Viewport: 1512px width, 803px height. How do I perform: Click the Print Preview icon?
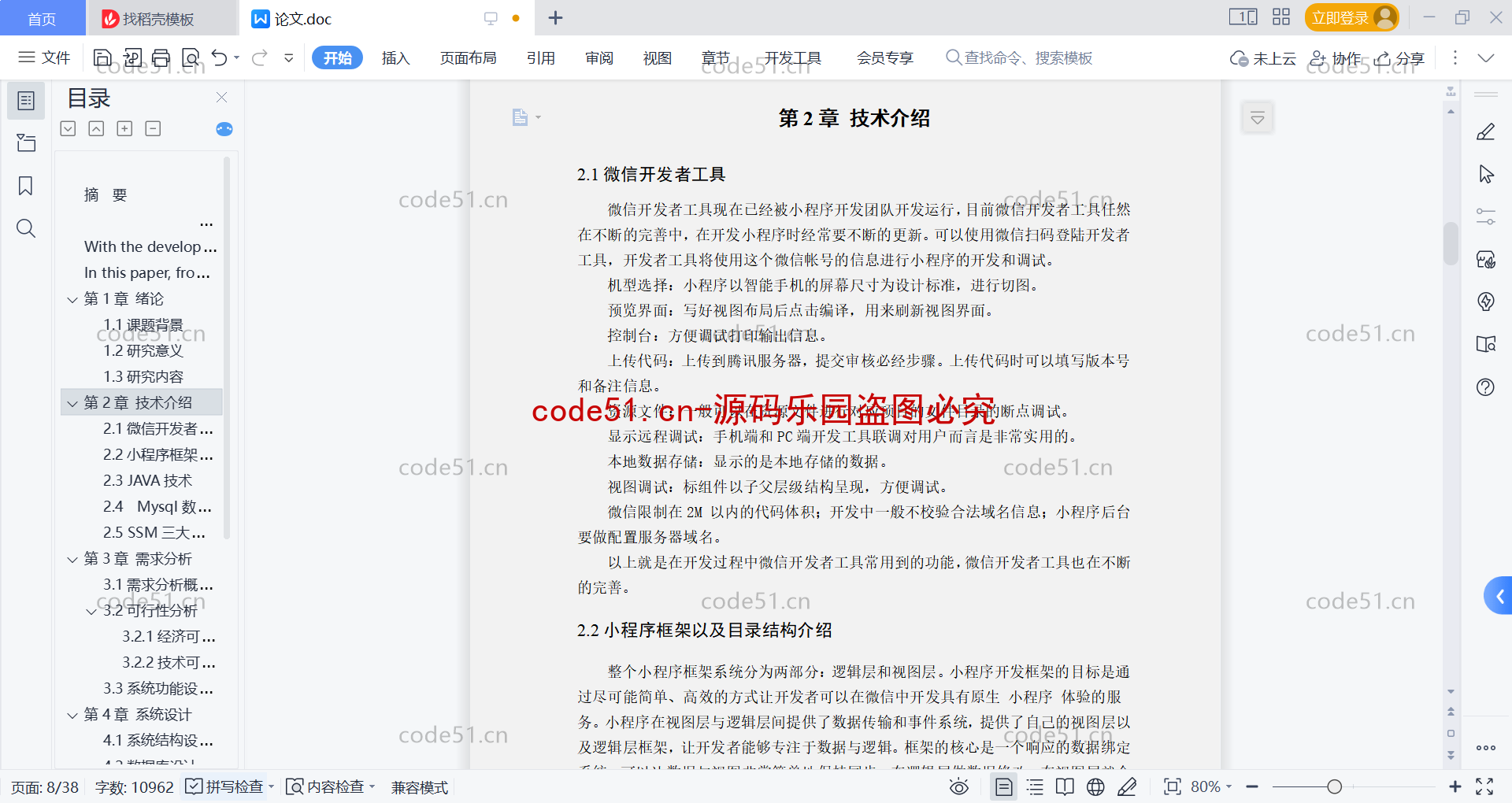coord(191,57)
